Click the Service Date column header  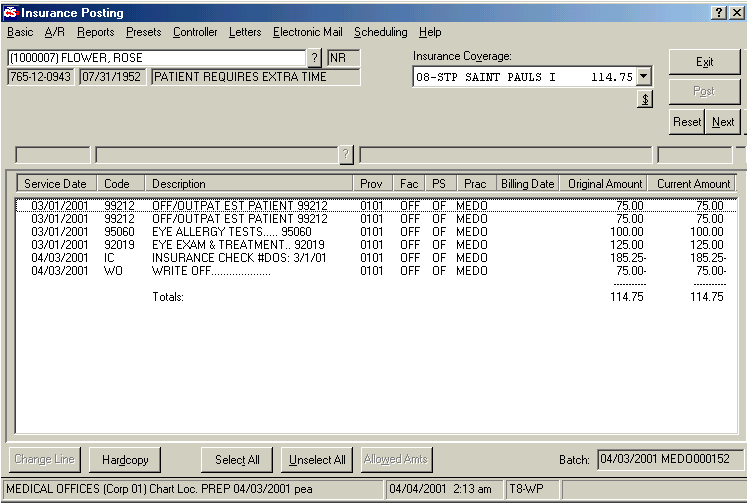coord(56,183)
